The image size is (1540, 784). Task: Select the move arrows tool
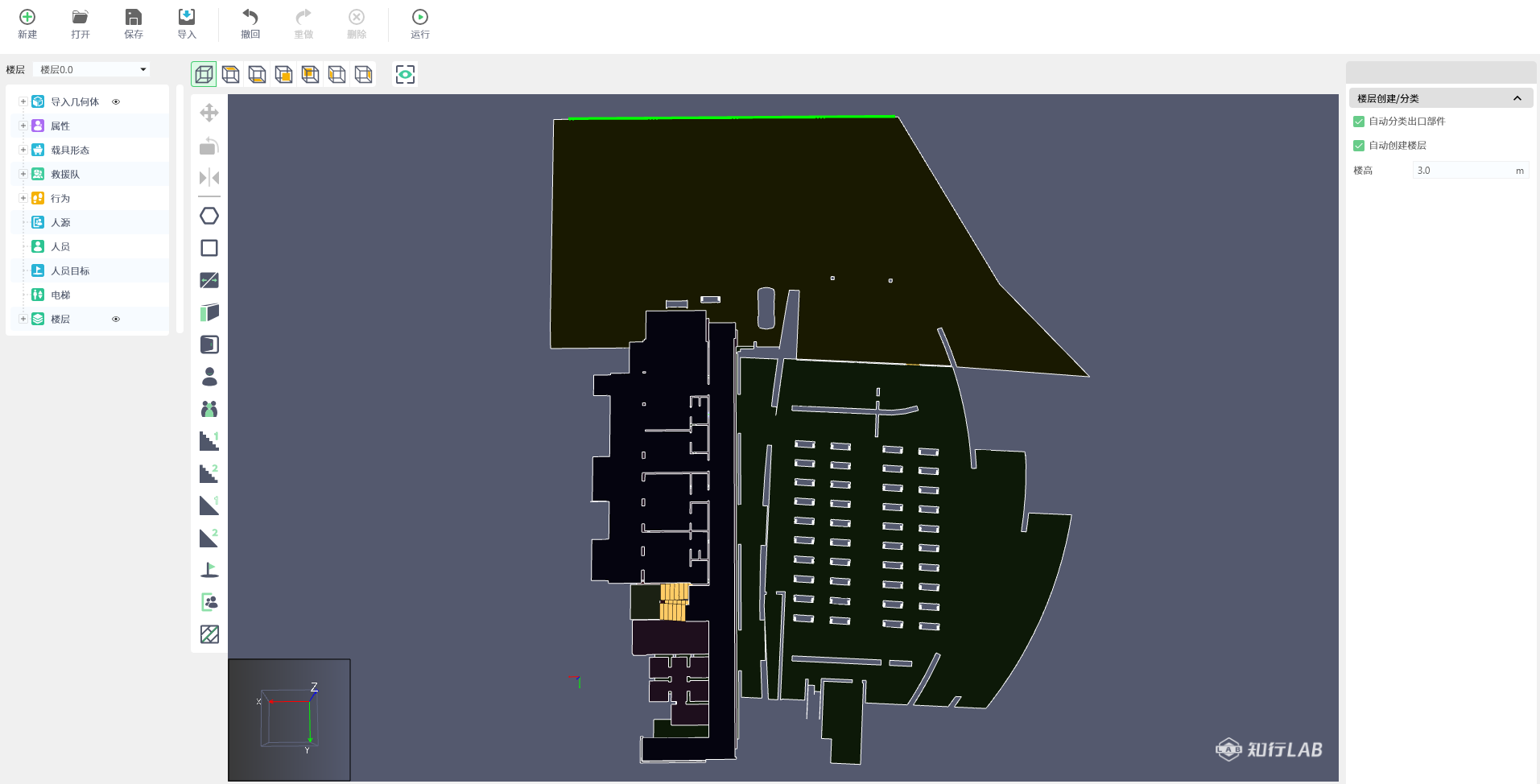coord(209,113)
